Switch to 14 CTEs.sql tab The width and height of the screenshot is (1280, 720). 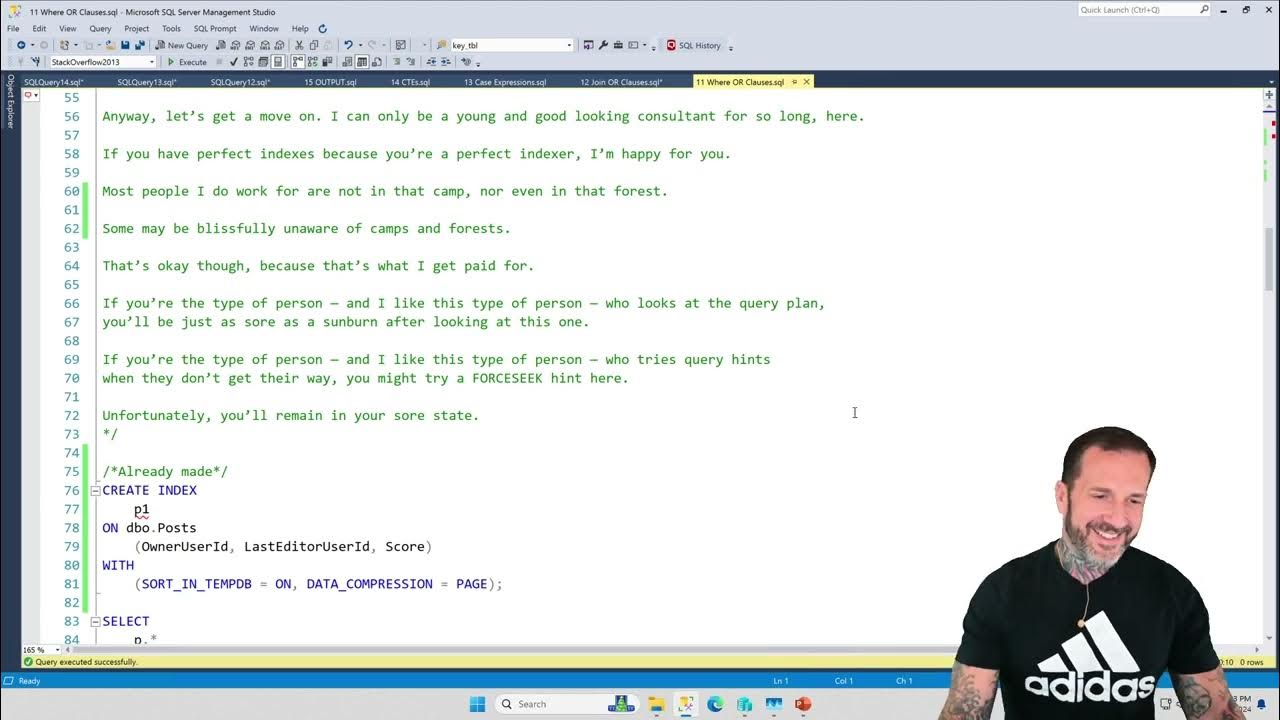(x=410, y=82)
